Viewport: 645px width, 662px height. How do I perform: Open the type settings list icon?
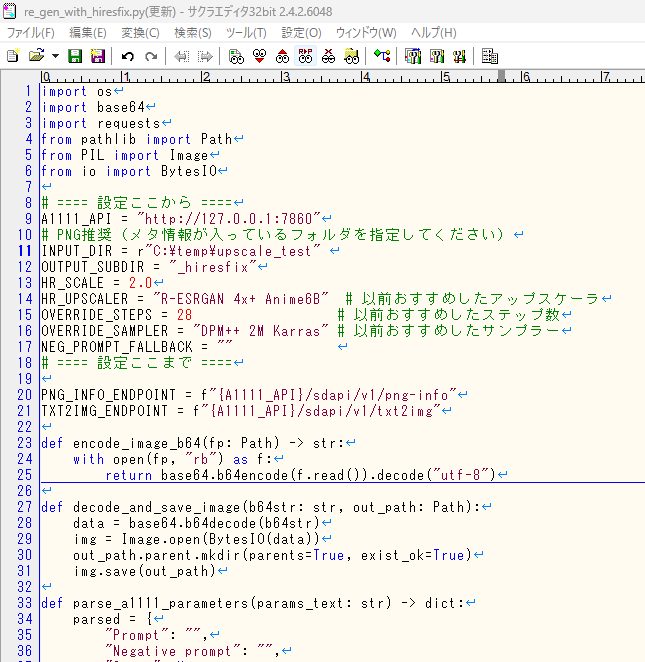coord(413,56)
